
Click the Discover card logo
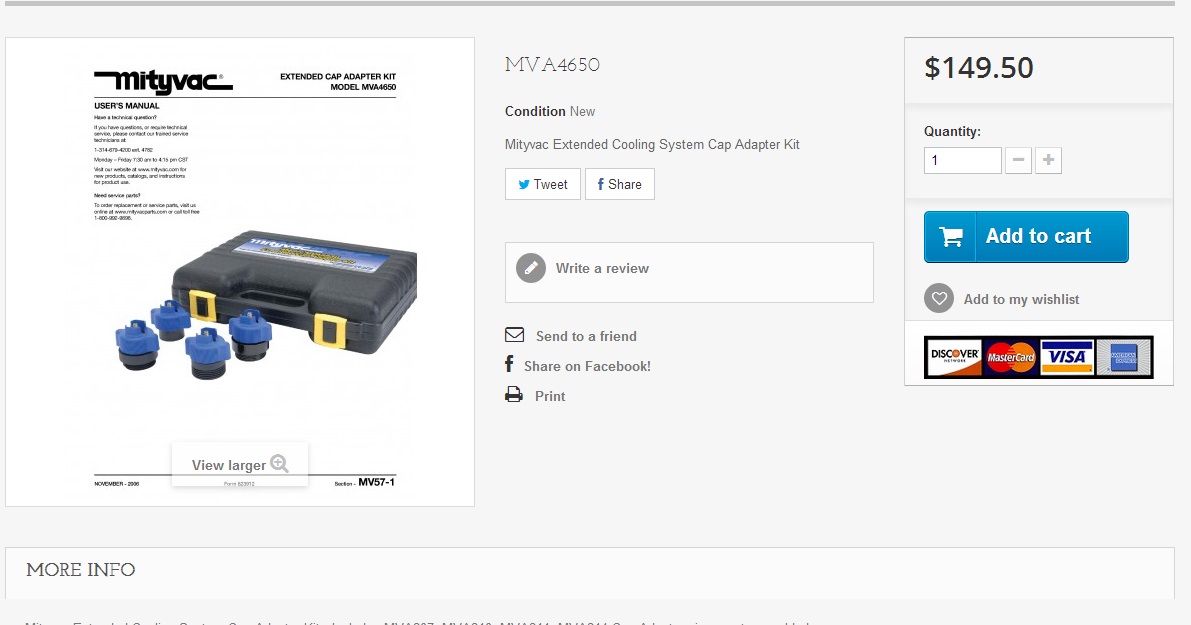954,357
